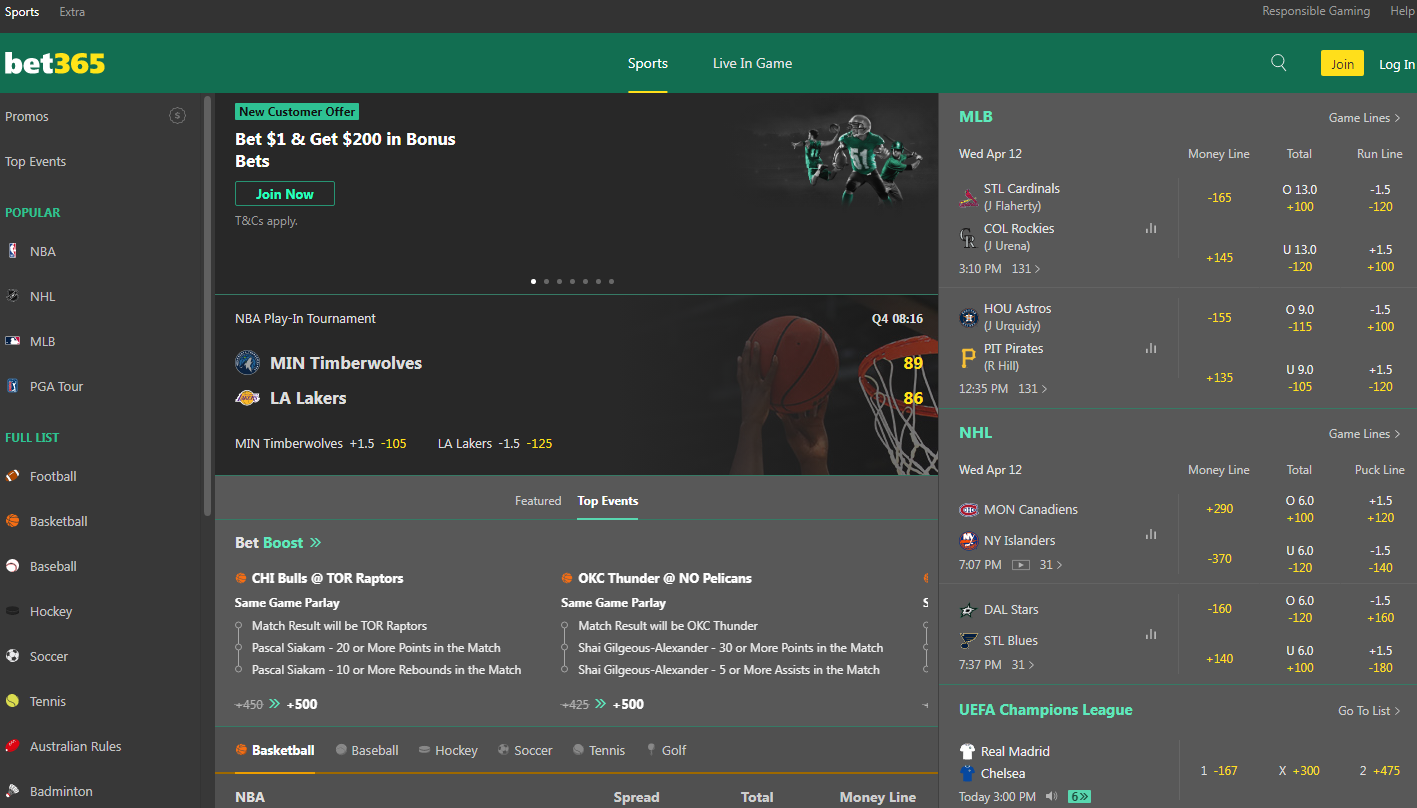Select Soccer tab in sports strip
The height and width of the screenshot is (808, 1417).
tap(525, 750)
